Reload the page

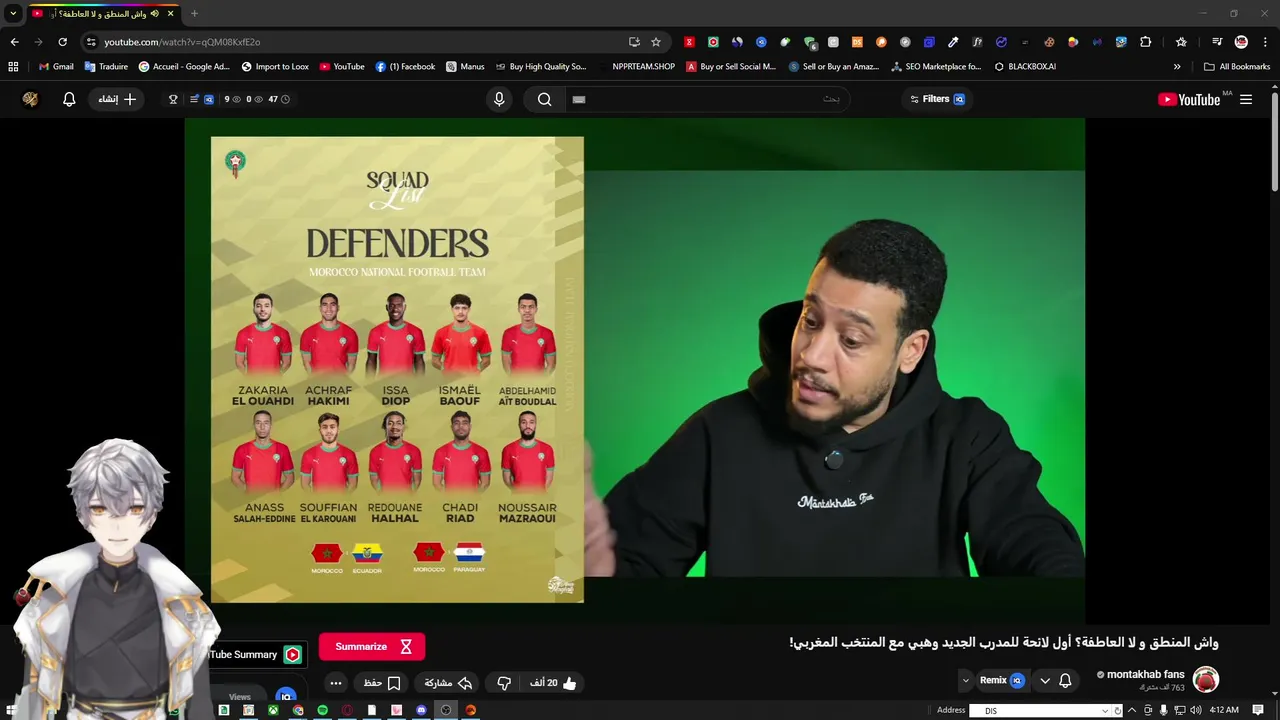[62, 42]
